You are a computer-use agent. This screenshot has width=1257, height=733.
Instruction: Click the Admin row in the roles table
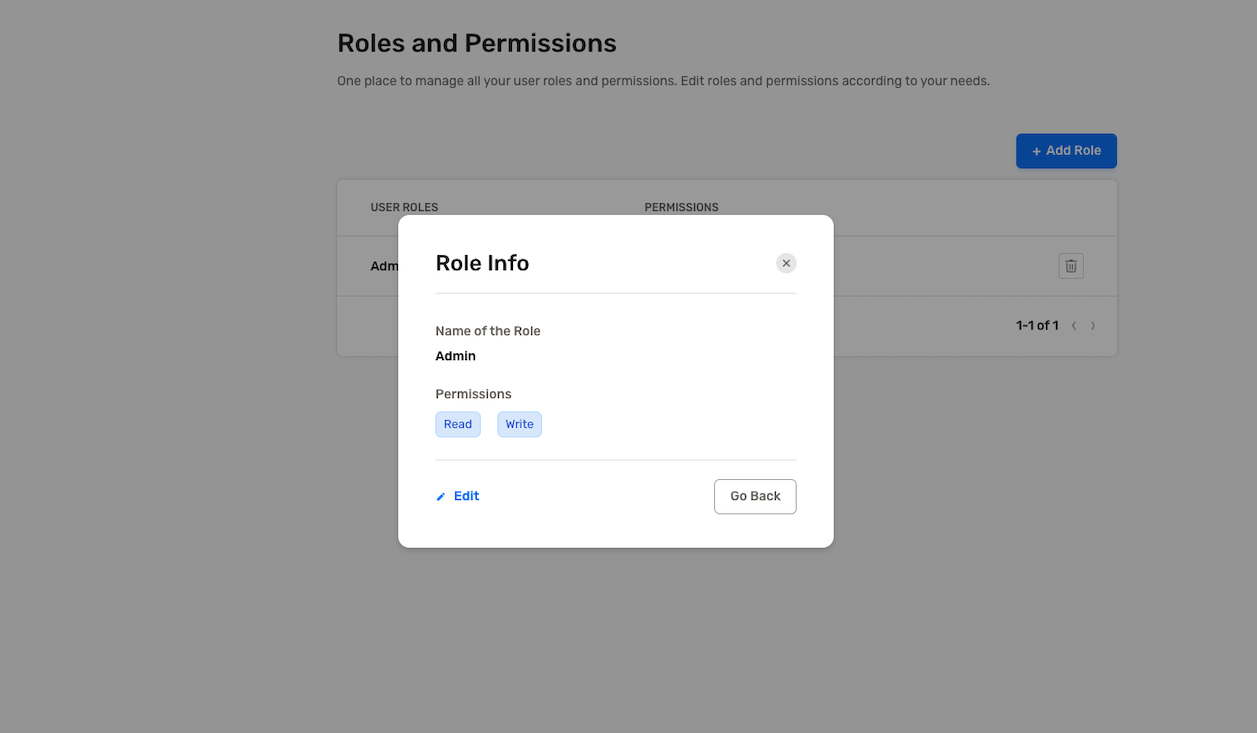pos(384,266)
